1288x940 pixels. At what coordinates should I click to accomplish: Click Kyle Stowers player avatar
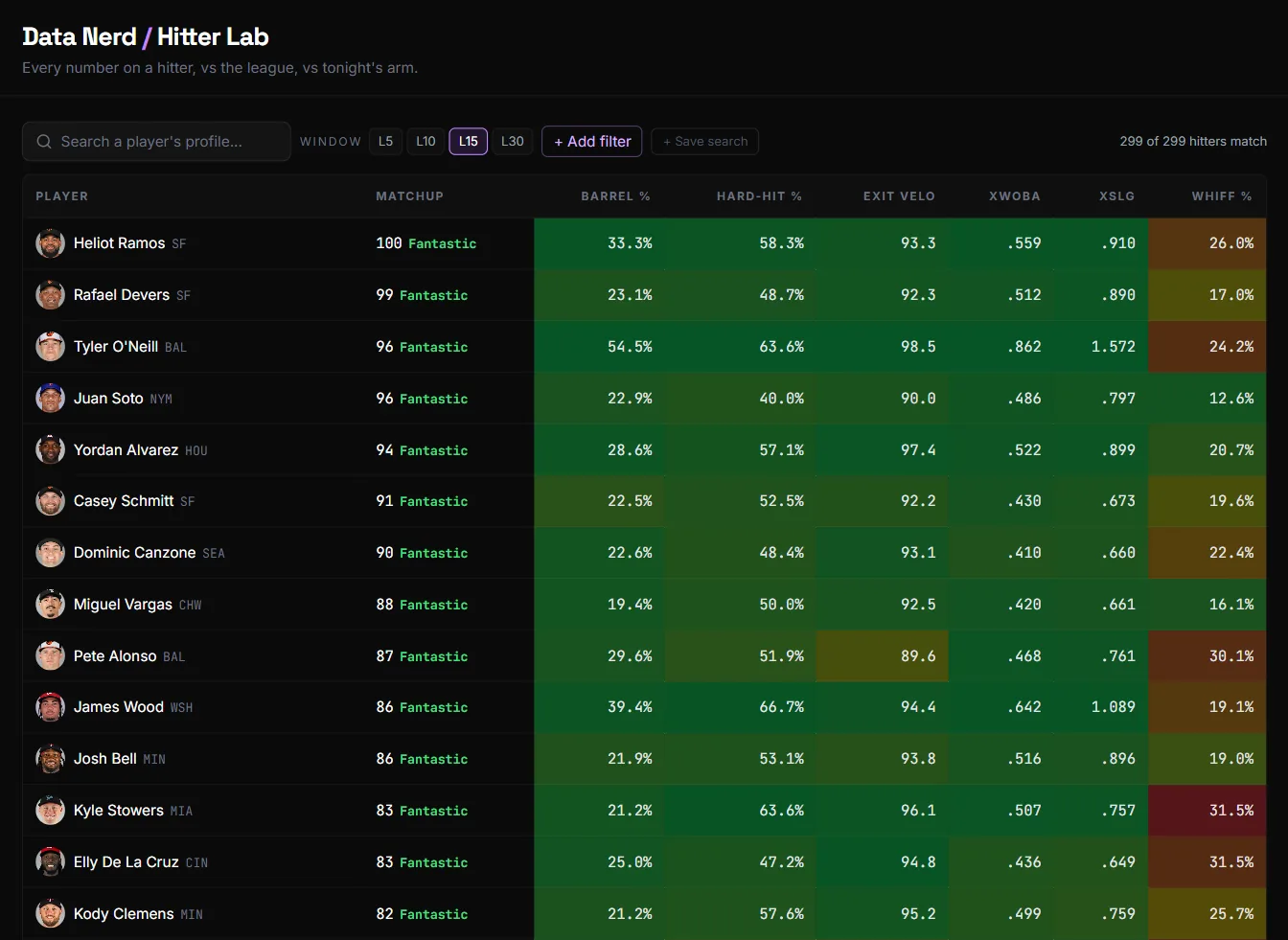tap(50, 811)
